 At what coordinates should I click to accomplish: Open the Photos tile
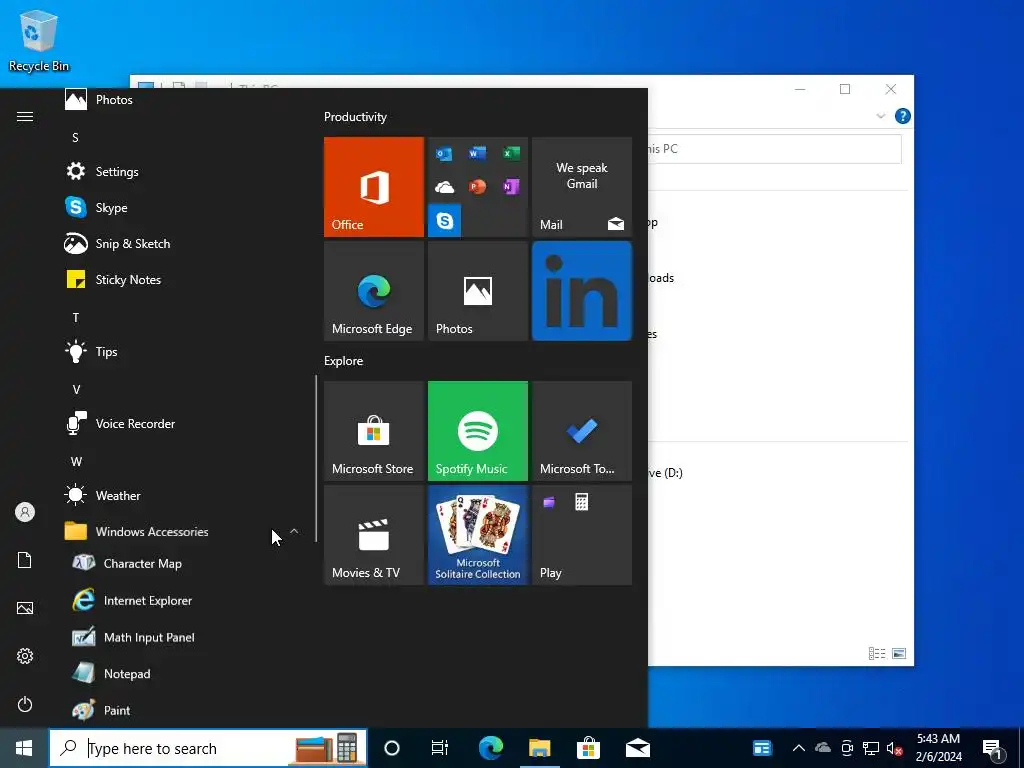pyautogui.click(x=478, y=291)
